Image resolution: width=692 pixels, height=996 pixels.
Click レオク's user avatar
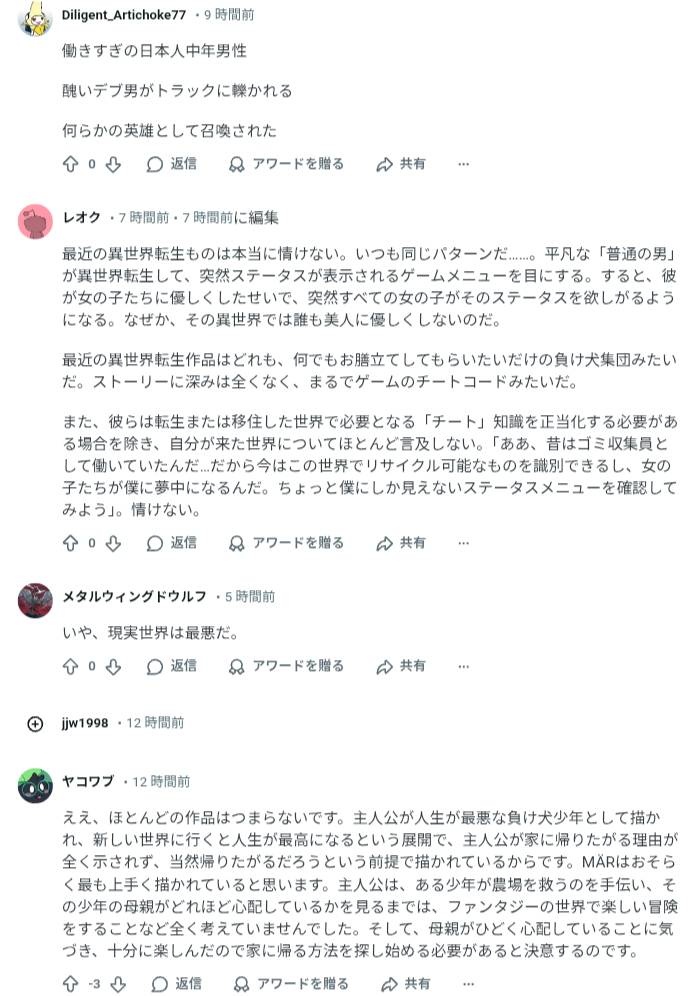tap(35, 221)
